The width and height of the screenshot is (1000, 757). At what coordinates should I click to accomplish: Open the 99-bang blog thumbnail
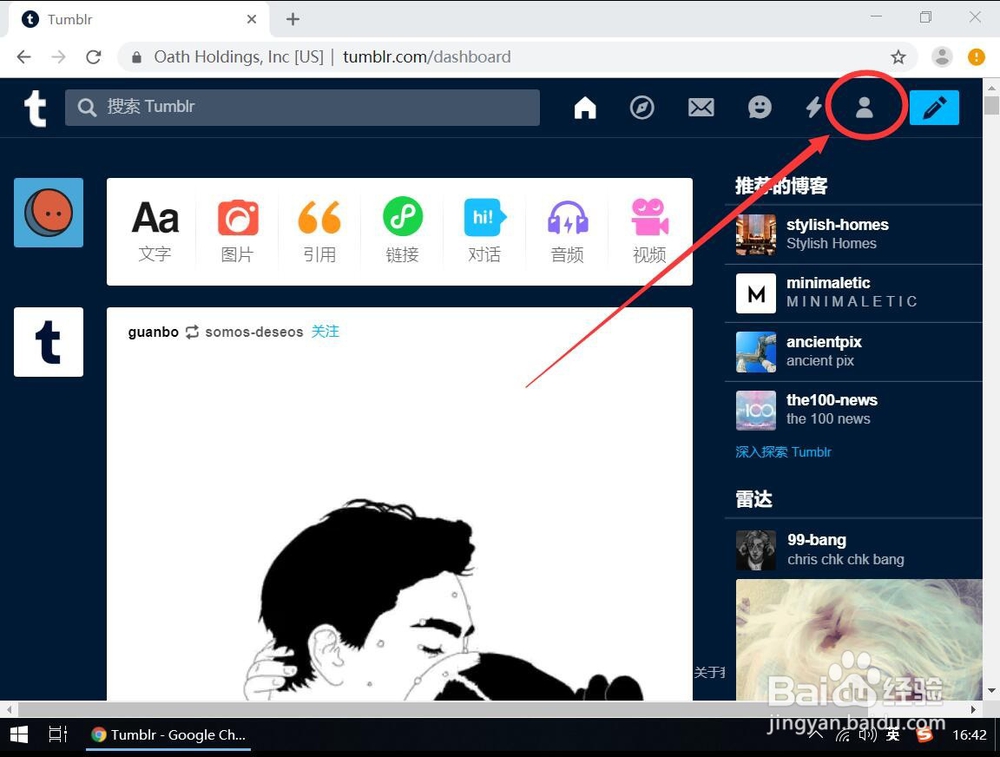[x=755, y=549]
